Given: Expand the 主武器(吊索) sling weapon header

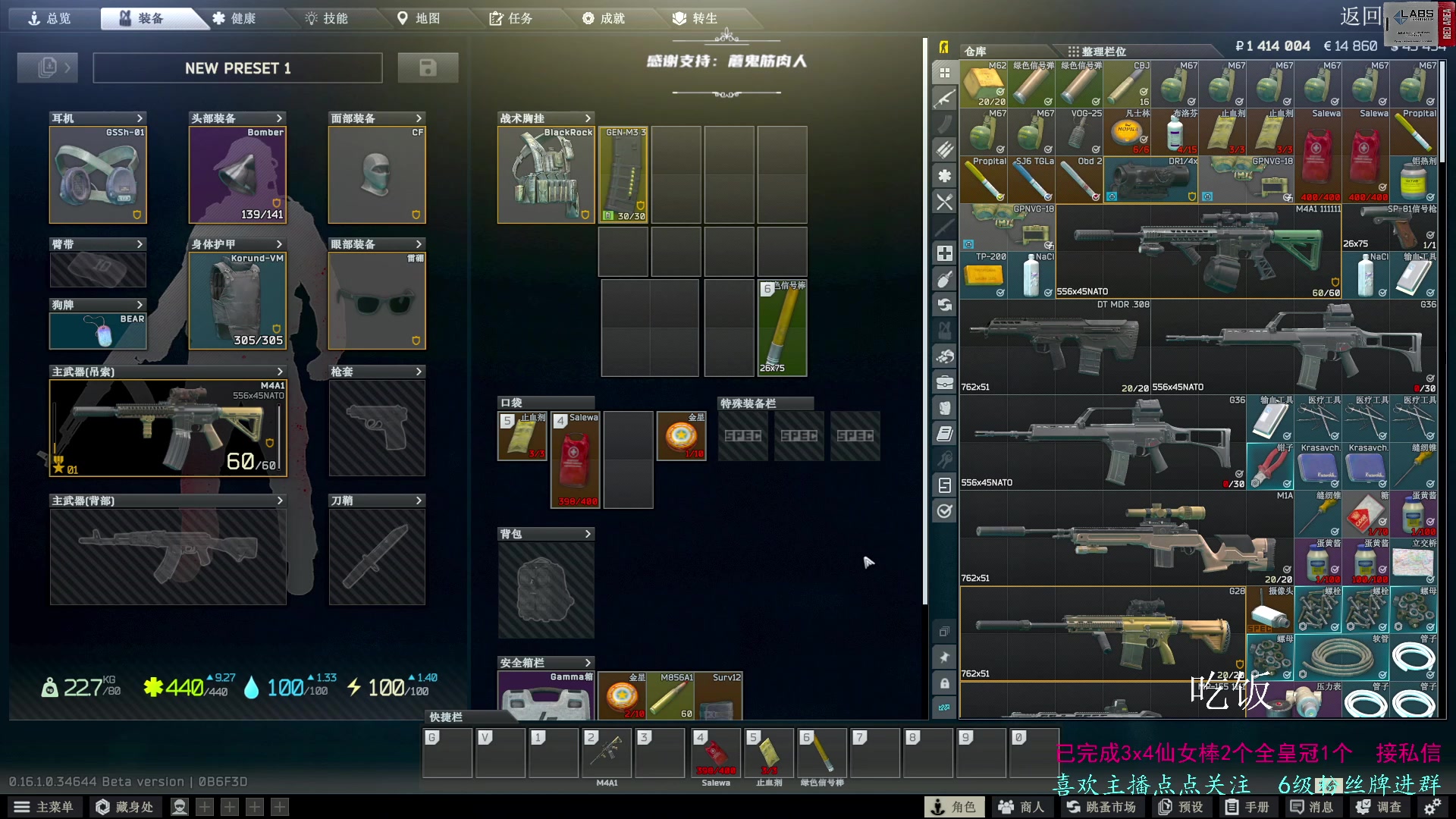Looking at the screenshot, I should [x=168, y=372].
